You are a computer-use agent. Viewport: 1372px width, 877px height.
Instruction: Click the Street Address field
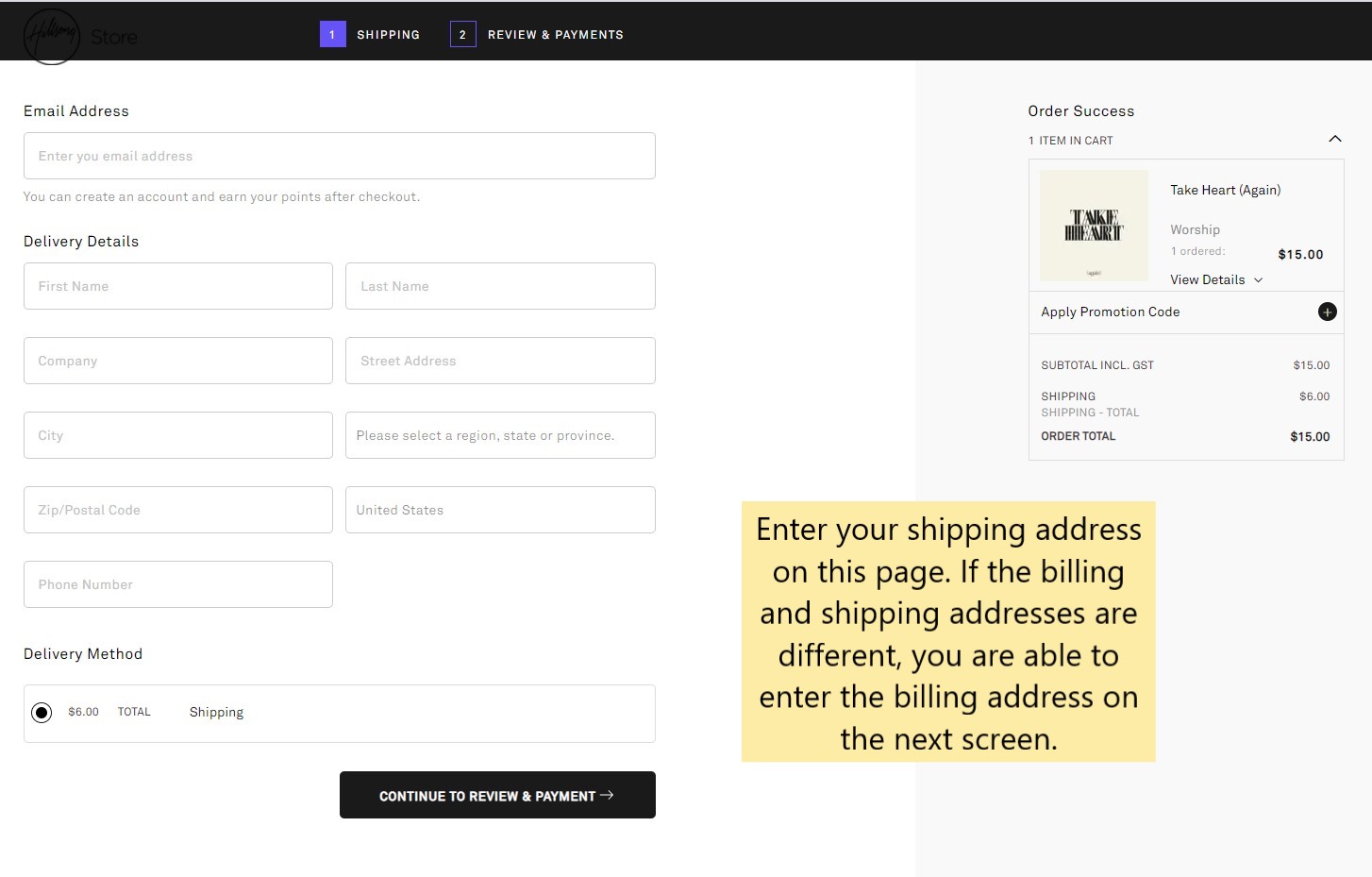click(x=500, y=361)
